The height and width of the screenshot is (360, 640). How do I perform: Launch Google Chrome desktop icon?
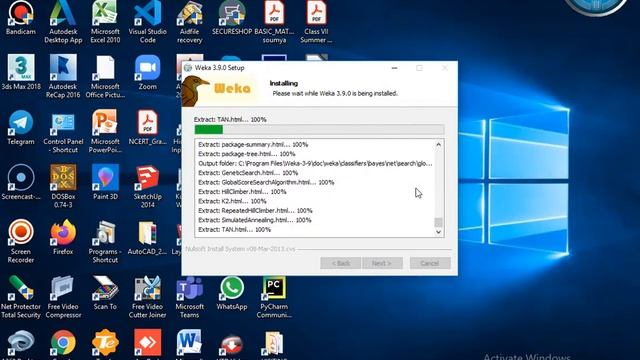(x=63, y=344)
